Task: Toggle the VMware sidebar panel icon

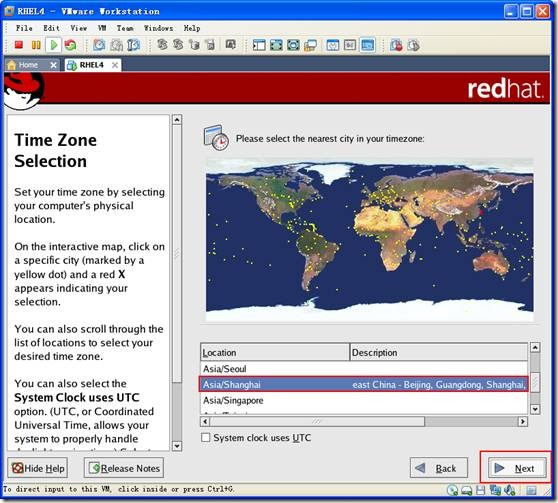Action: tap(259, 45)
